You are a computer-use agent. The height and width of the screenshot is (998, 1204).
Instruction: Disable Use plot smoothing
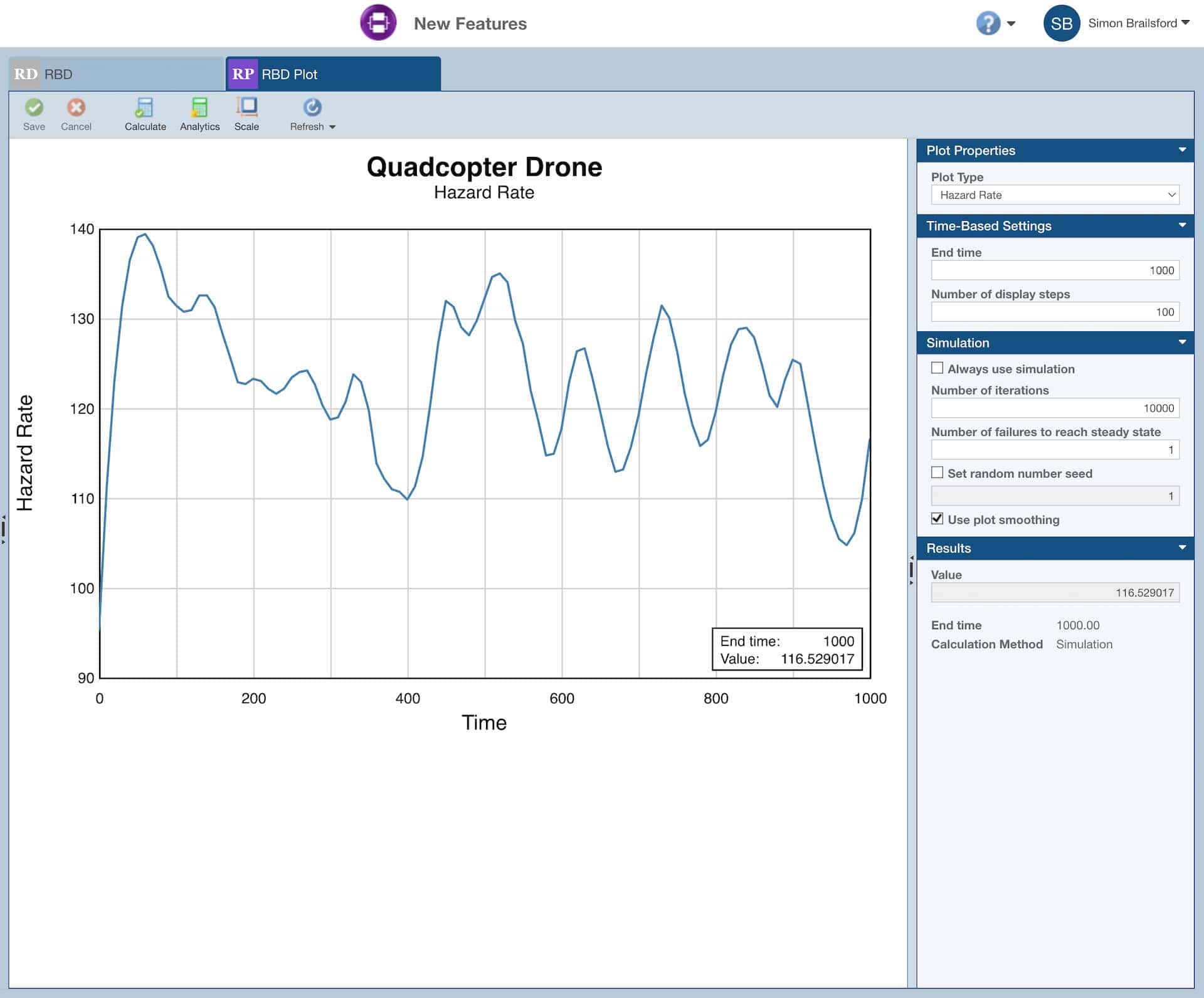pyautogui.click(x=937, y=519)
